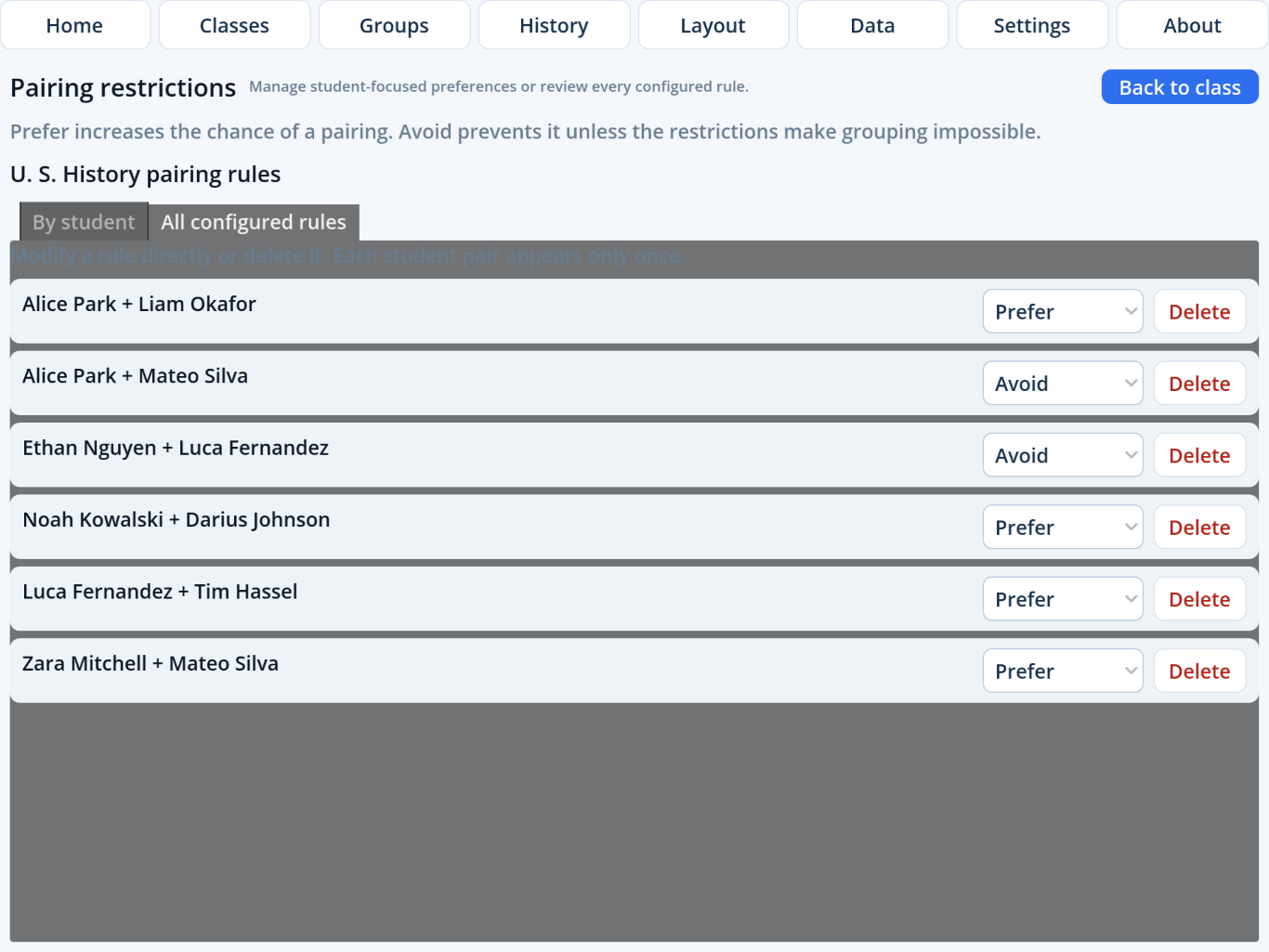The image size is (1269, 952).
Task: Select the All configured rules tab
Action: click(254, 222)
